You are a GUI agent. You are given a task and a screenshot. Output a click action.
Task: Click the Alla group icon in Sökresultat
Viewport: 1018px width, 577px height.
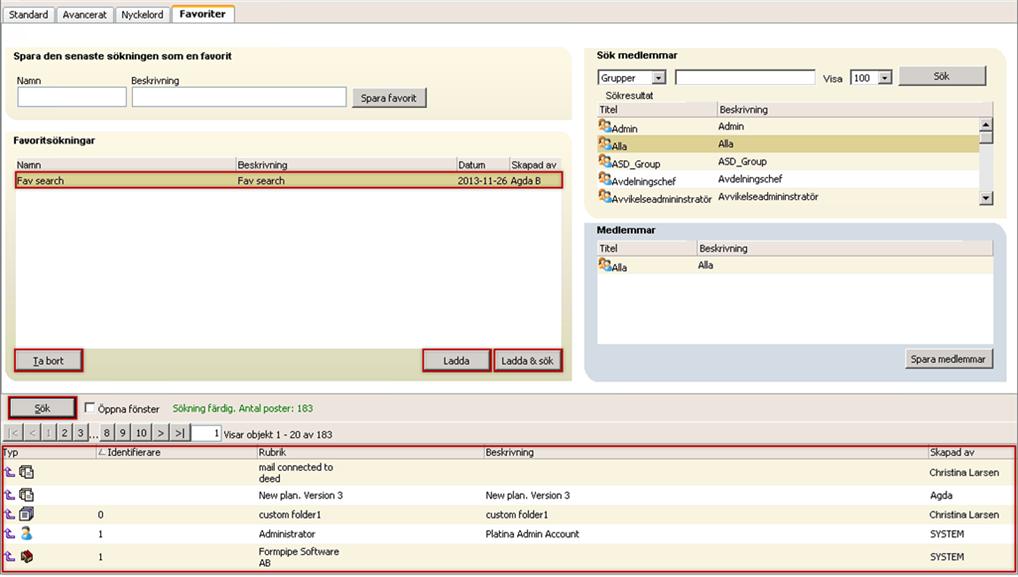pyautogui.click(x=604, y=143)
